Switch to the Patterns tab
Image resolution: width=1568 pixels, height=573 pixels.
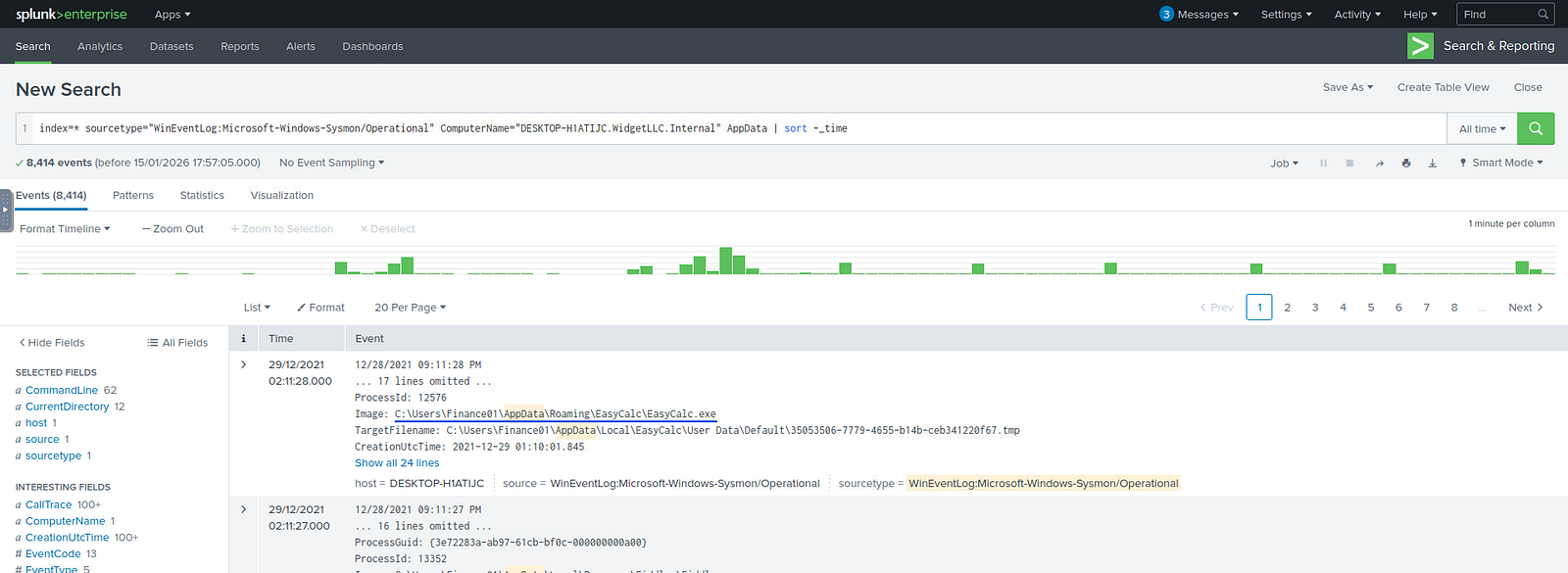tap(133, 196)
